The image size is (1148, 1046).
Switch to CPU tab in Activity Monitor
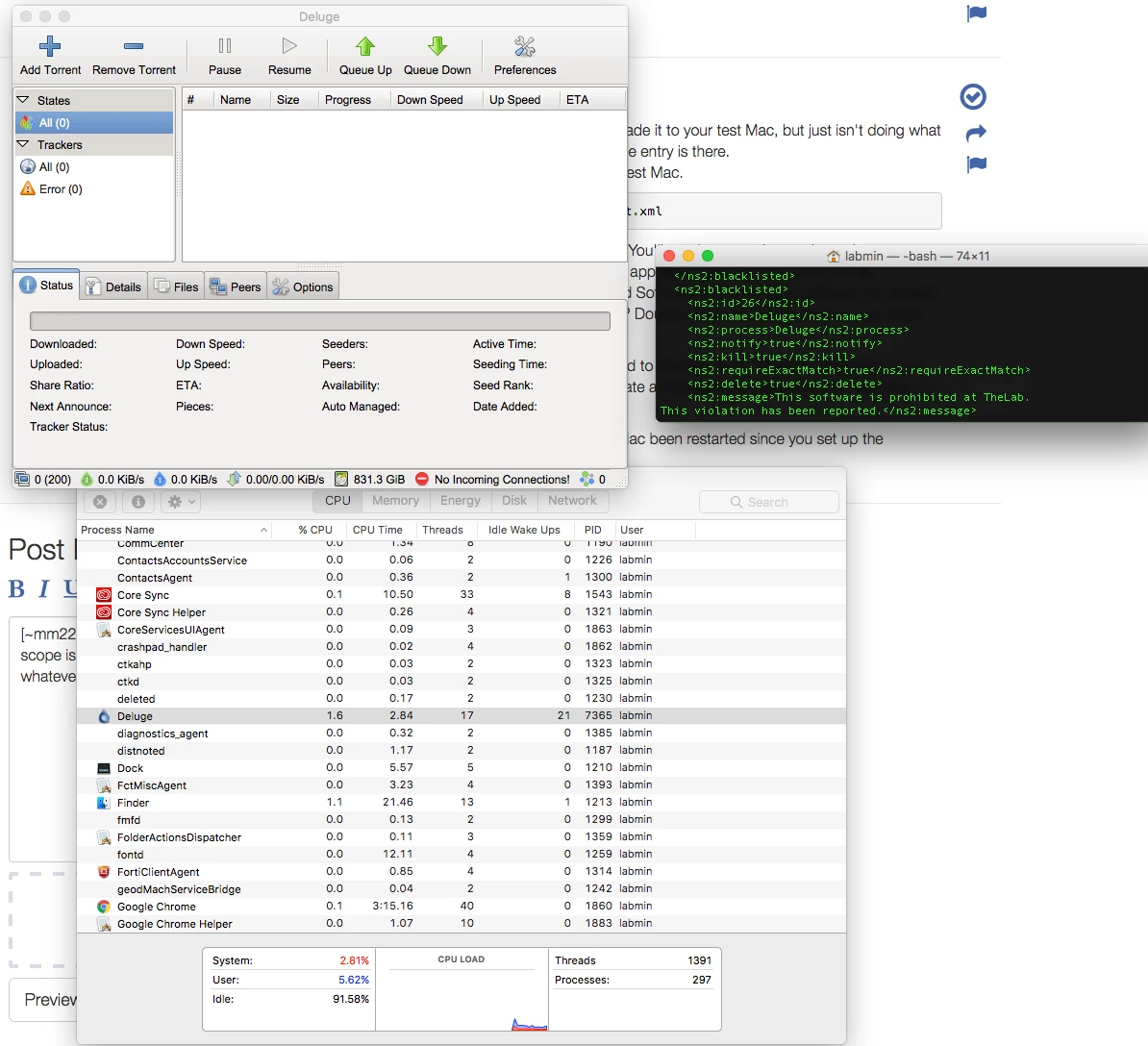click(337, 501)
